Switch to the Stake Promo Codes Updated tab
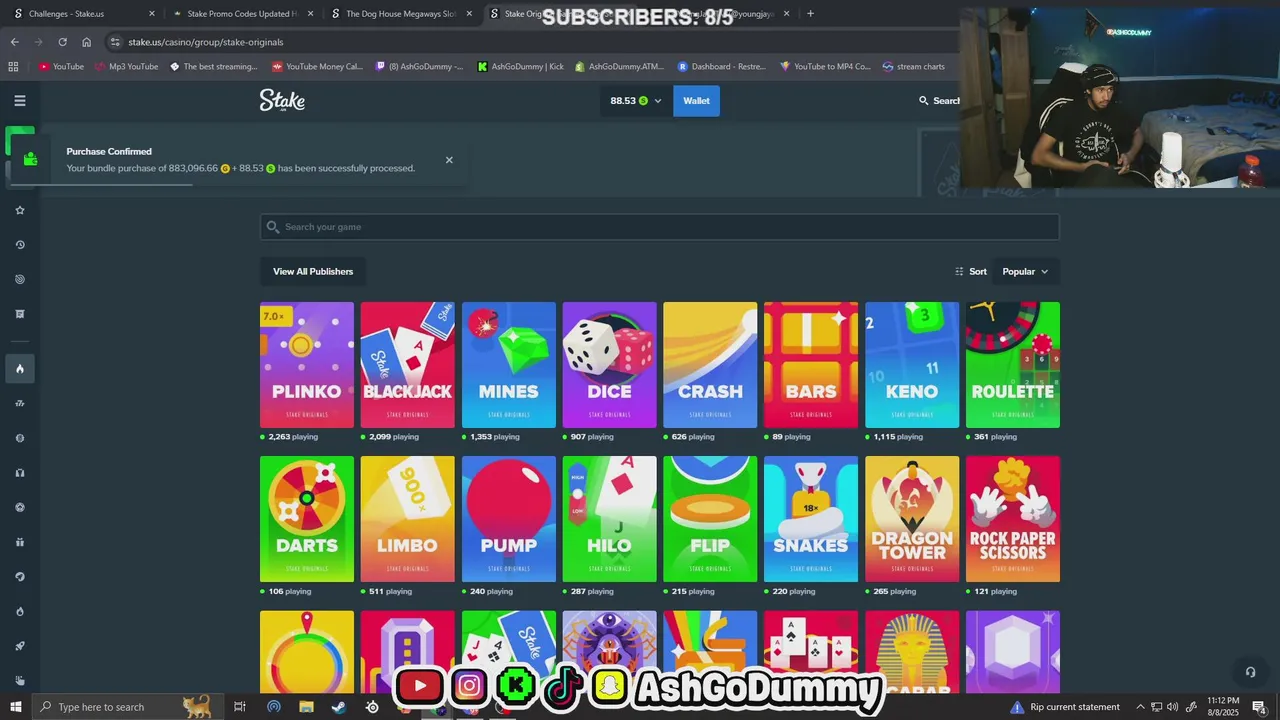 point(242,14)
